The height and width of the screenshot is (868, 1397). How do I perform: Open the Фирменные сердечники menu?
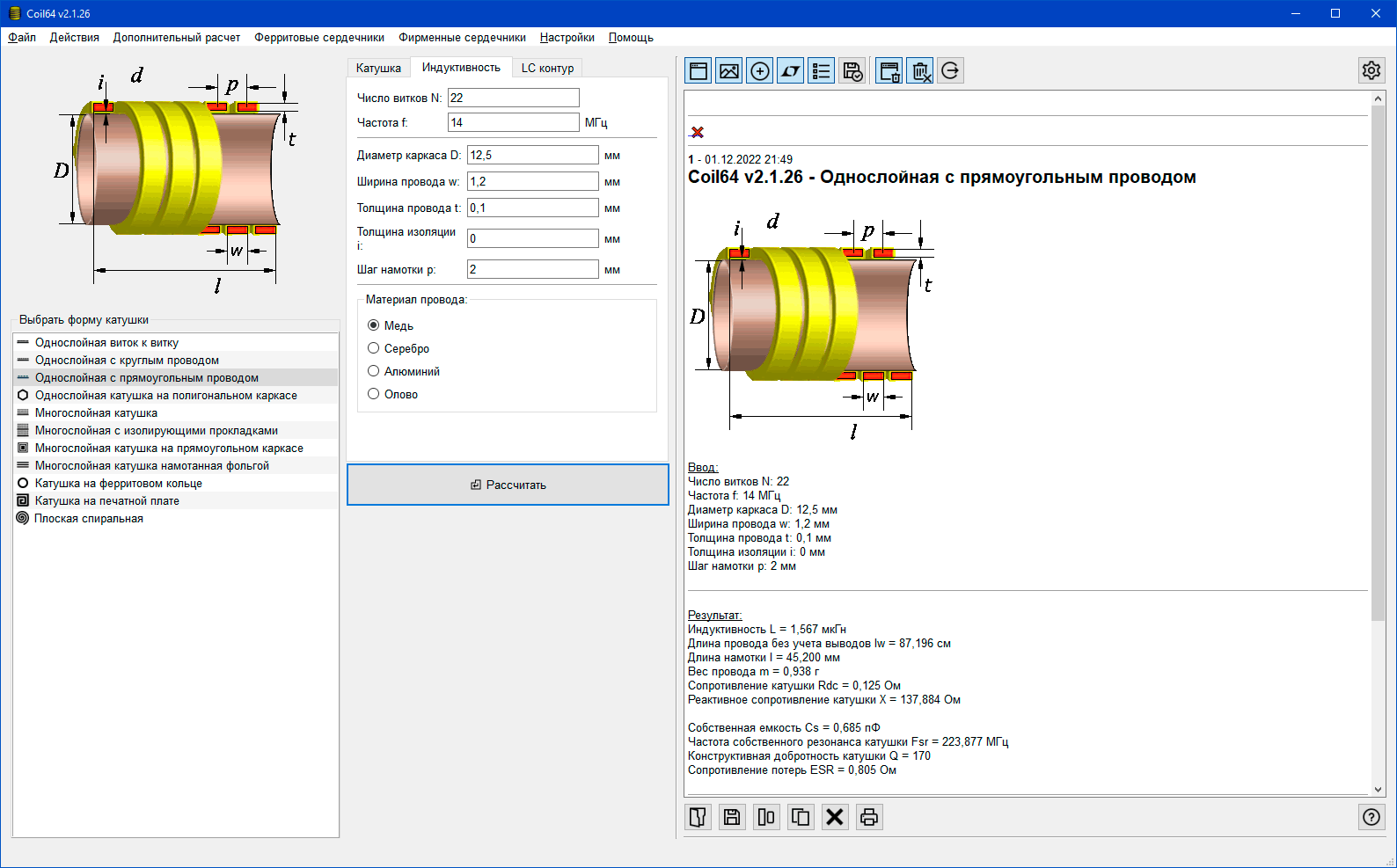(462, 38)
